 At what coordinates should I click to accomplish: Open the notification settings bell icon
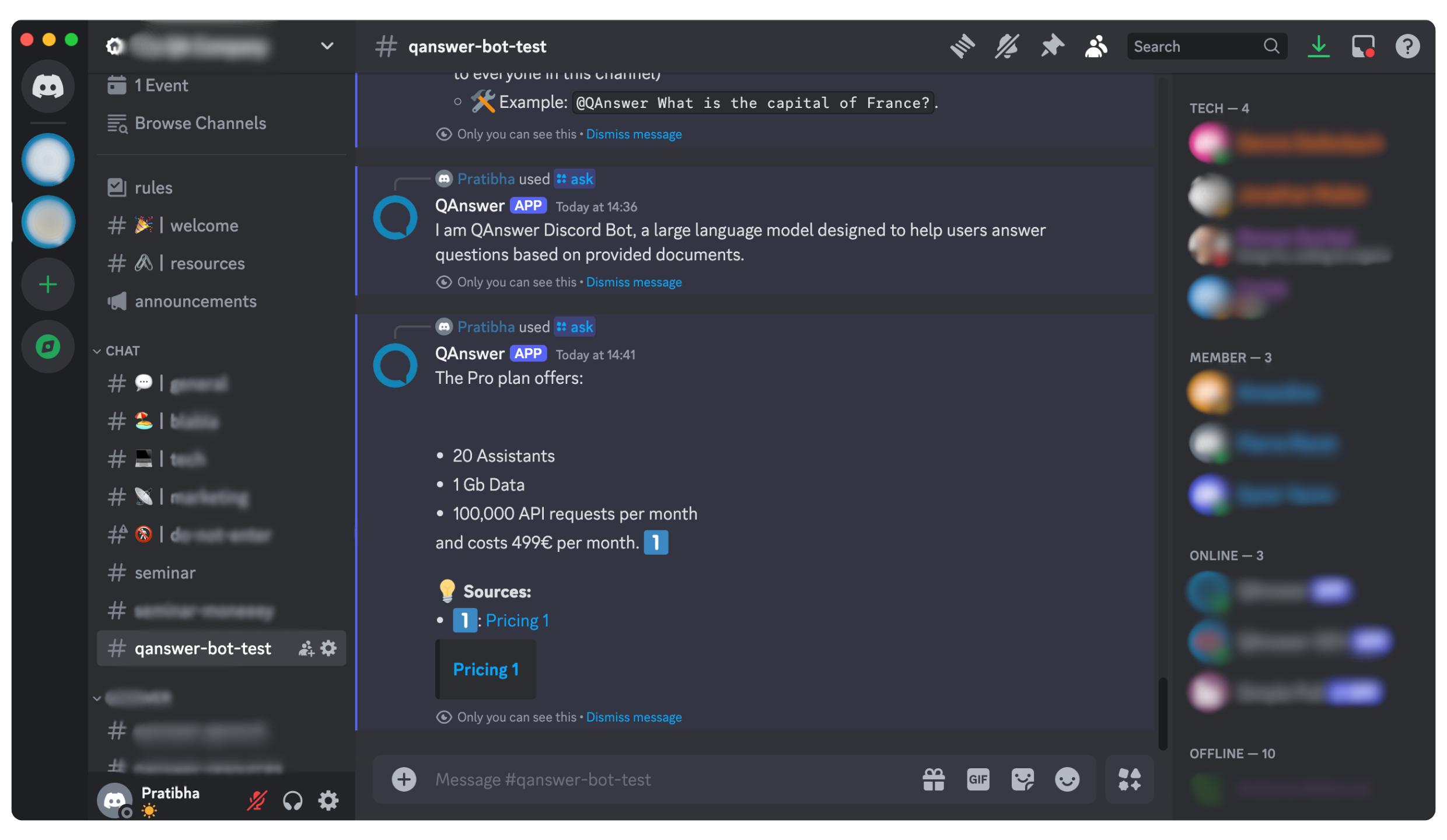1006,46
